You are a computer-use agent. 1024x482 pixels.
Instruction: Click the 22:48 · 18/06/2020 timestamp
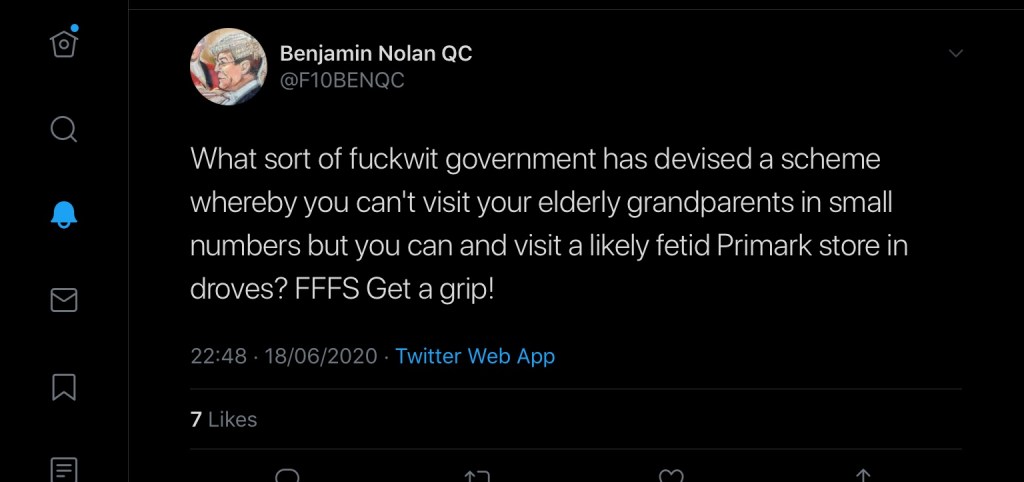284,356
